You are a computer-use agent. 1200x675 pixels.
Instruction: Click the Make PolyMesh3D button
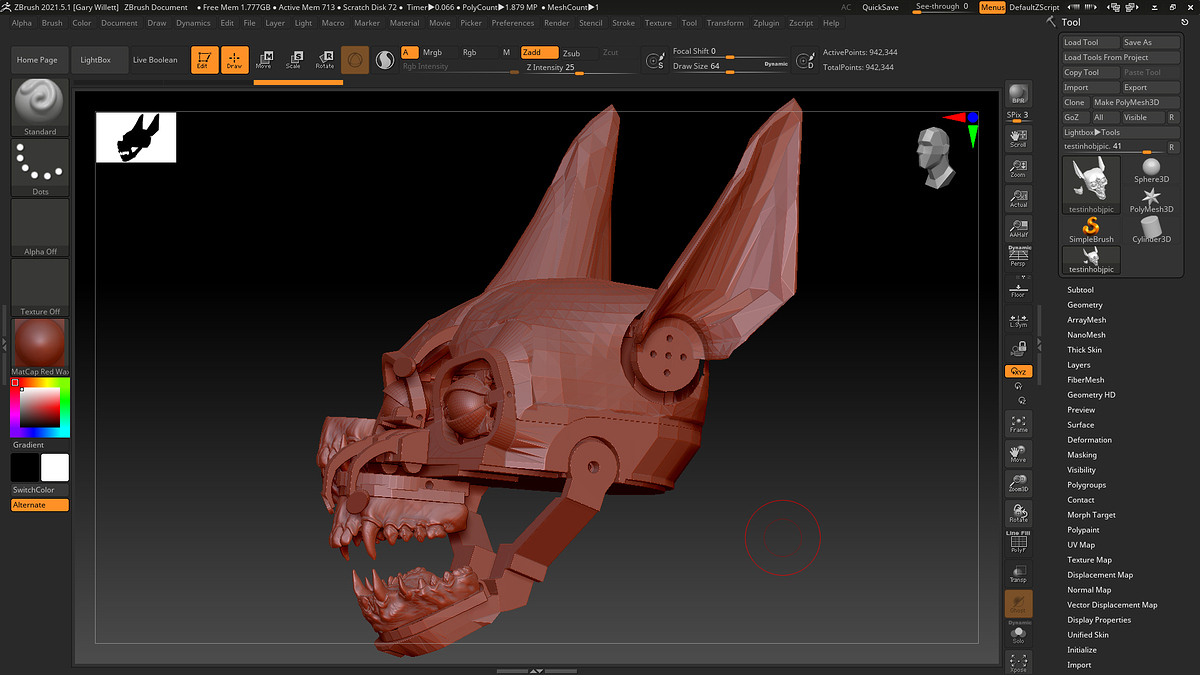1134,102
